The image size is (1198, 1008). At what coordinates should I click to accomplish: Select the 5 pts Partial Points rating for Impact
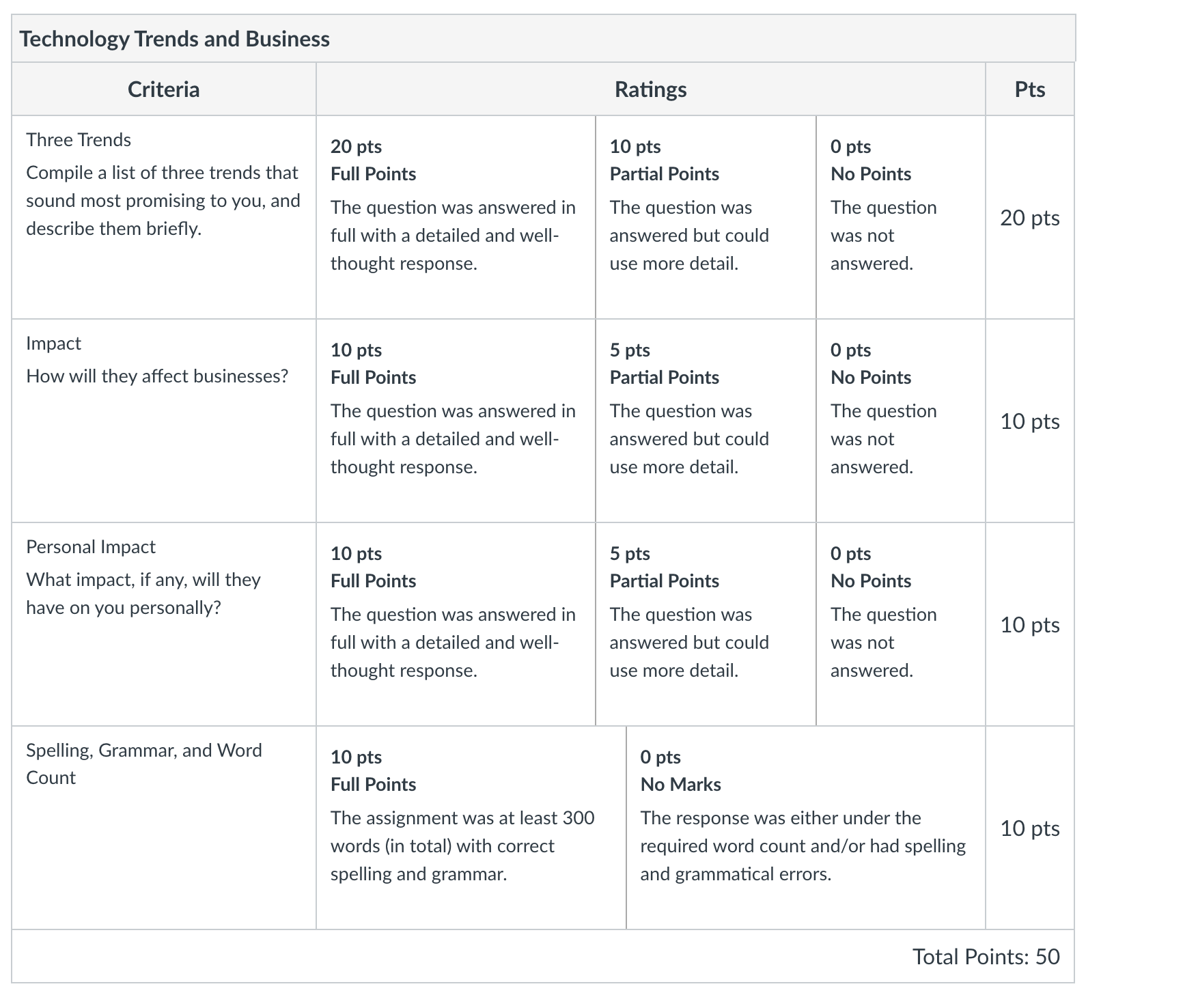click(706, 421)
